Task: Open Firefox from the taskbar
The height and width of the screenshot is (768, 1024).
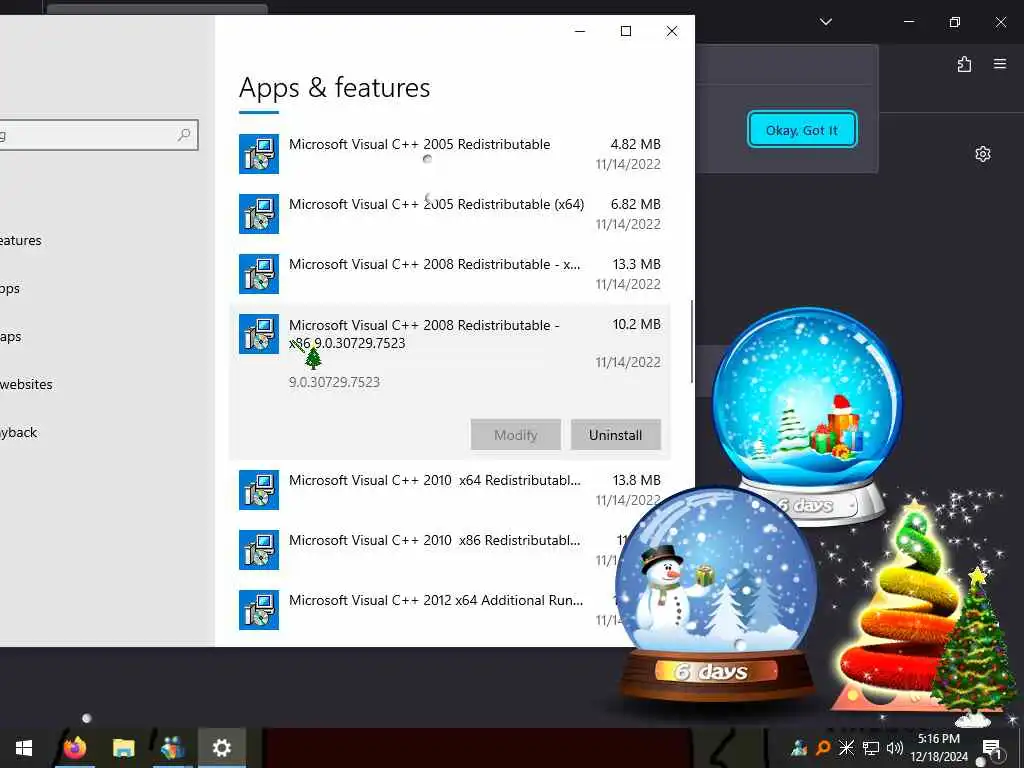Action: point(74,748)
